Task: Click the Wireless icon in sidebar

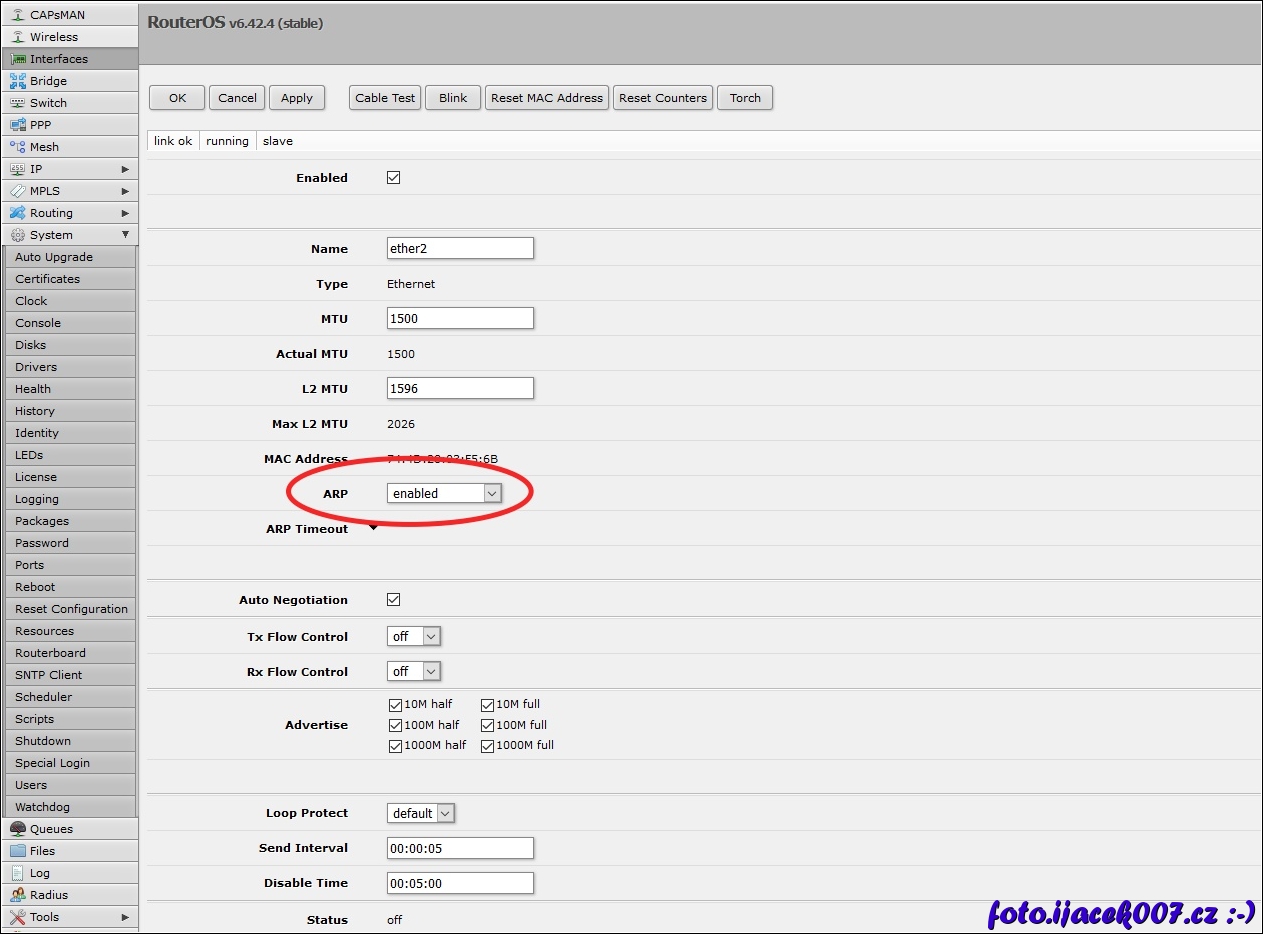Action: click(x=18, y=37)
